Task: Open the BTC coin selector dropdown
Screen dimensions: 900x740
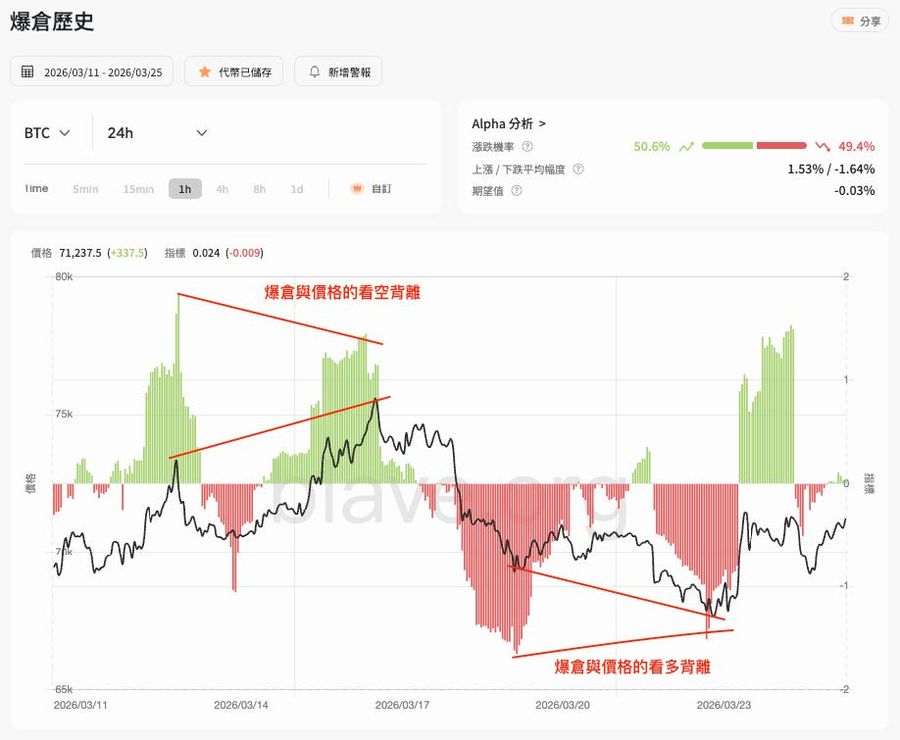Action: (46, 132)
